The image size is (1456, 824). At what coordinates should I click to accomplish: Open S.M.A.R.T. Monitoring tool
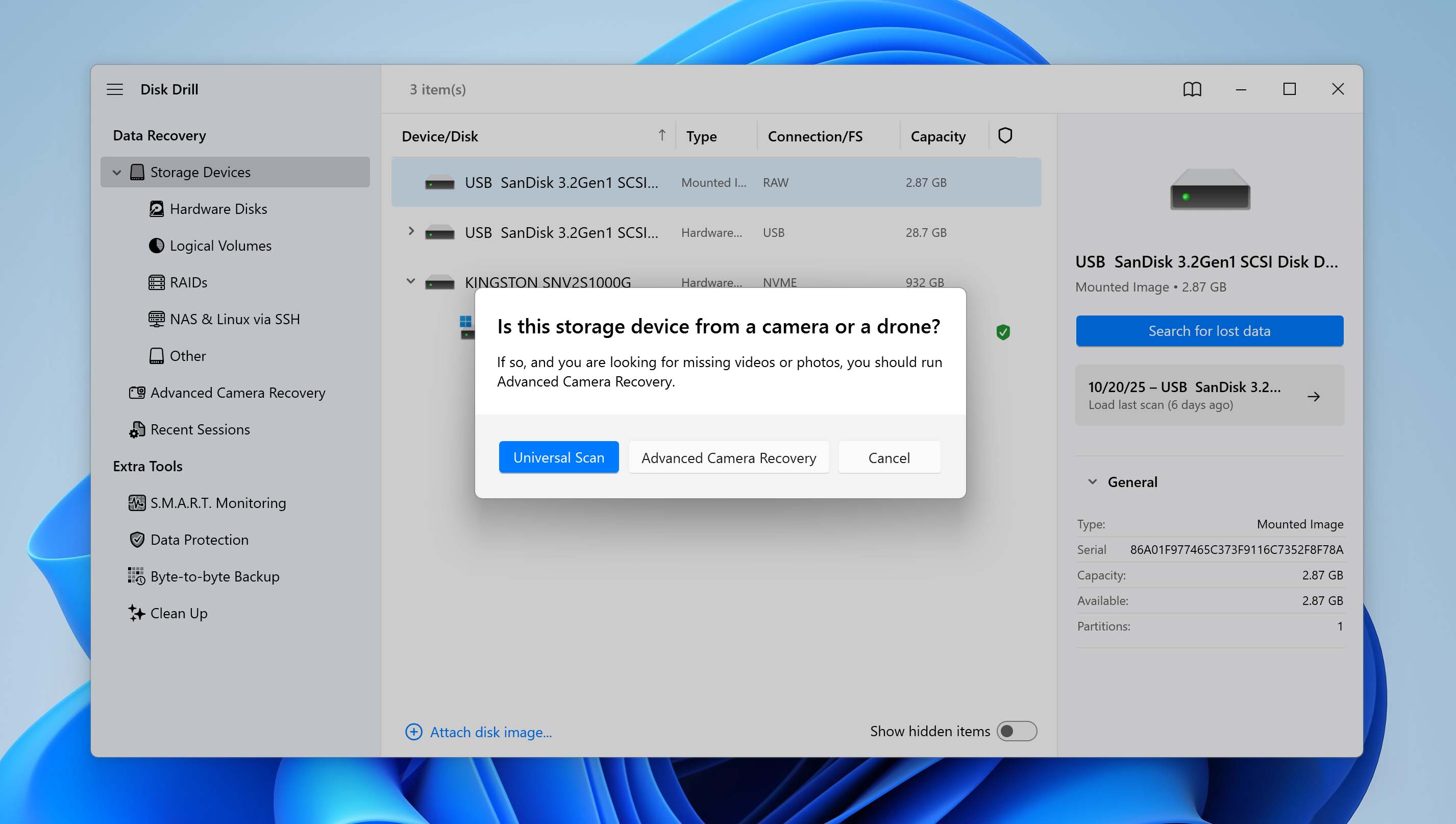tap(218, 502)
